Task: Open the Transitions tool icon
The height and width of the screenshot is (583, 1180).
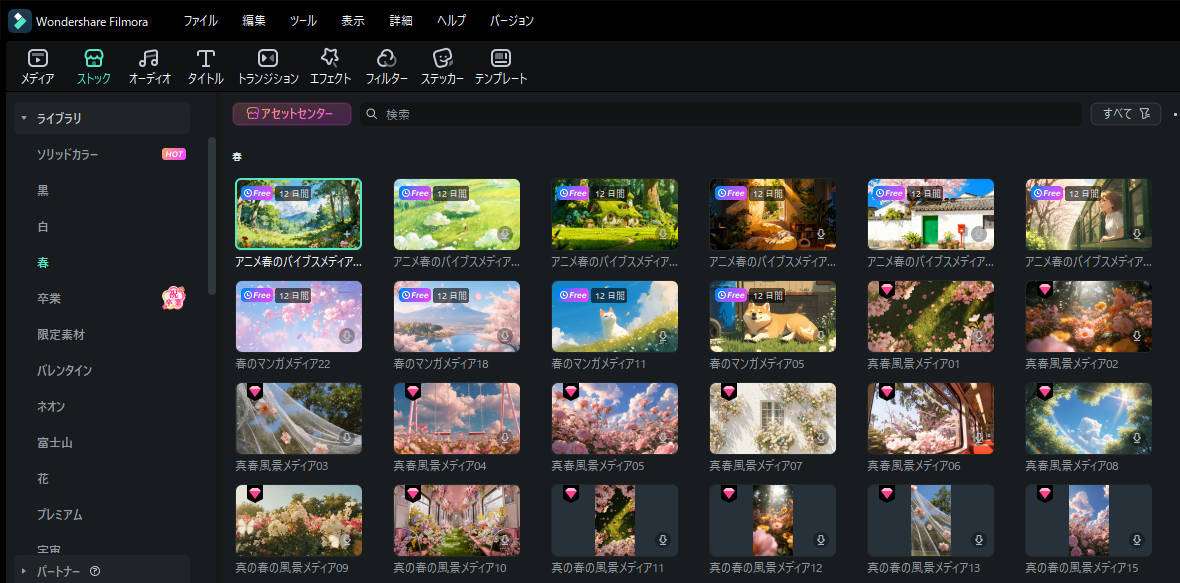Action: tap(267, 59)
